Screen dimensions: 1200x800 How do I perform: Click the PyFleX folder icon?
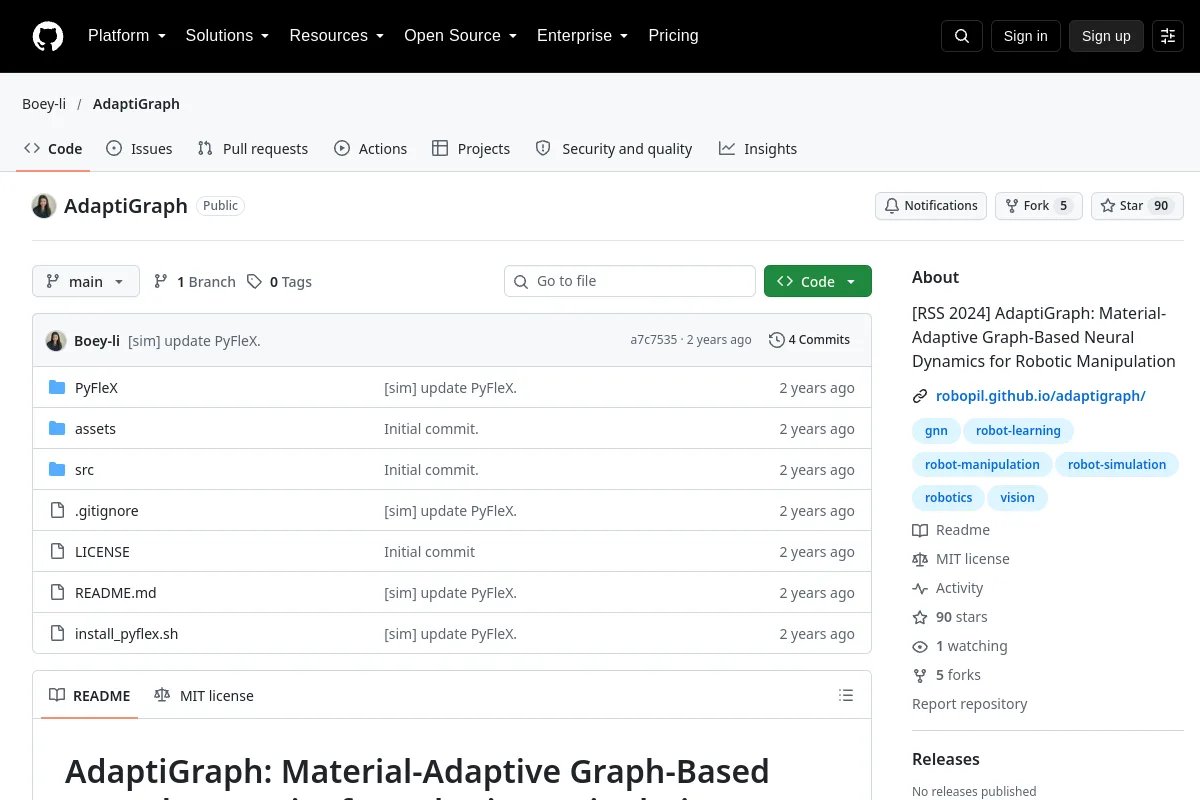tap(57, 388)
